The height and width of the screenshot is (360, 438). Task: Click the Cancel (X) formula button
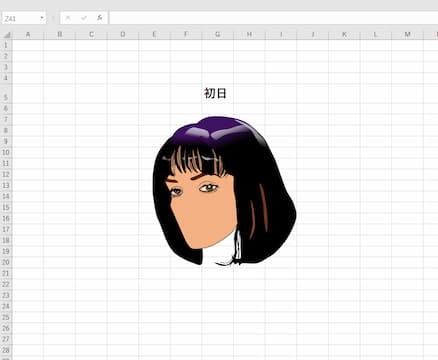tap(68, 18)
